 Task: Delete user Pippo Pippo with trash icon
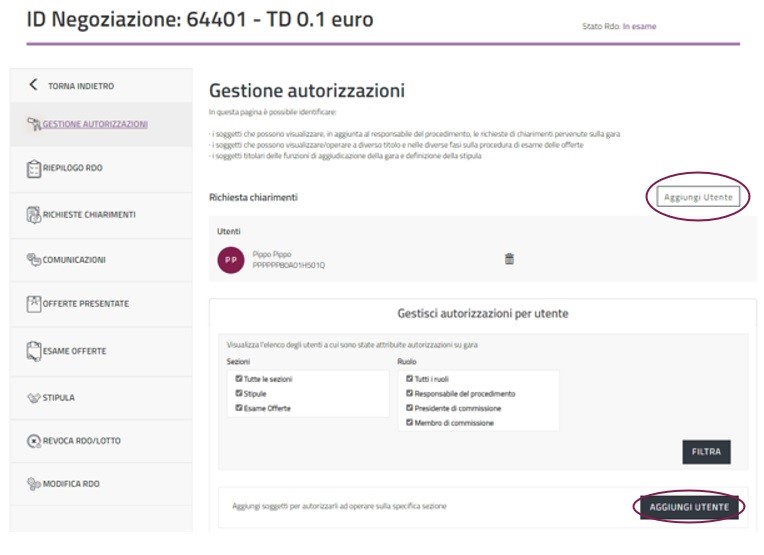click(x=509, y=259)
